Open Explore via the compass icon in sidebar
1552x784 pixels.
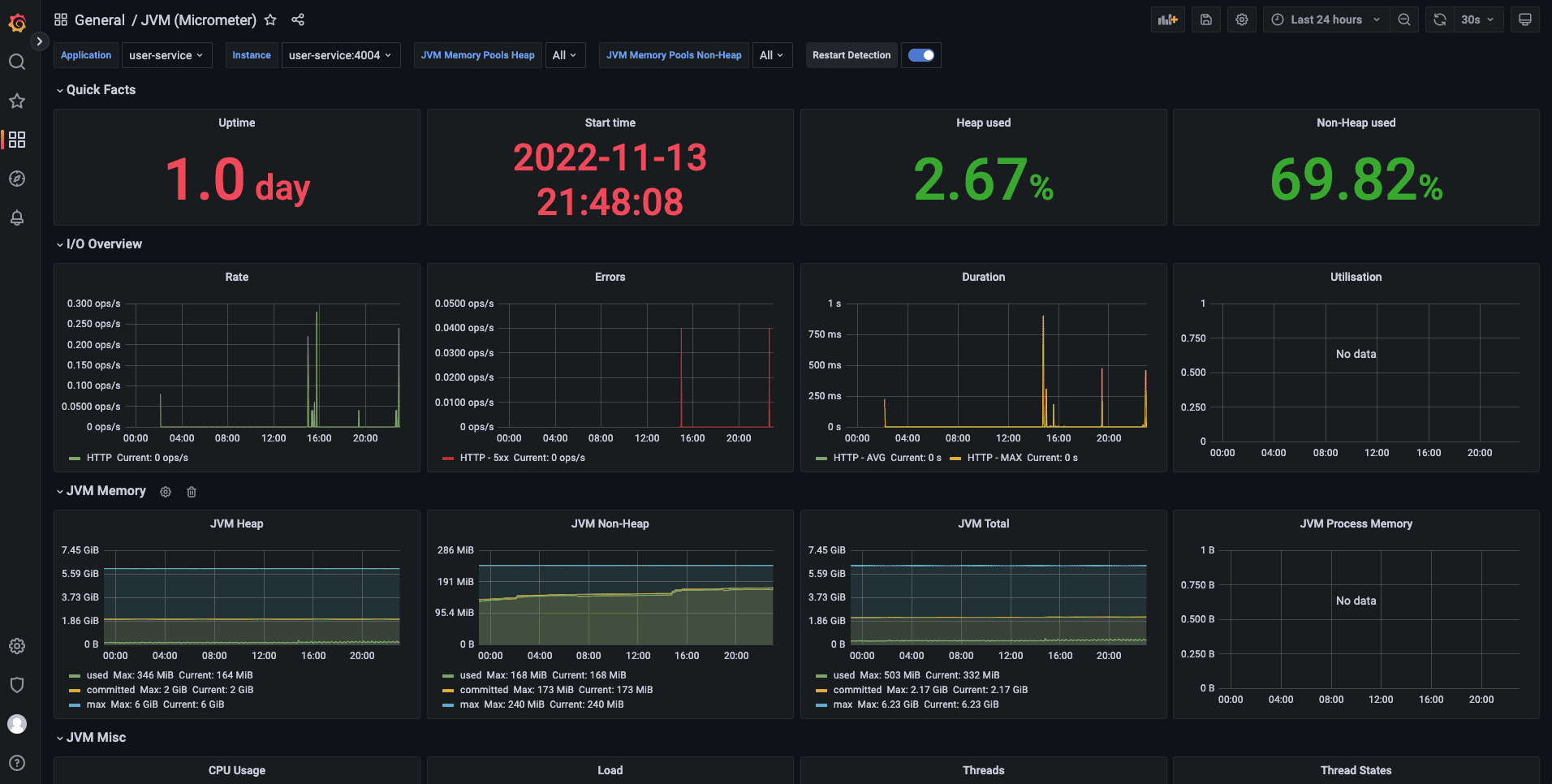[x=17, y=179]
